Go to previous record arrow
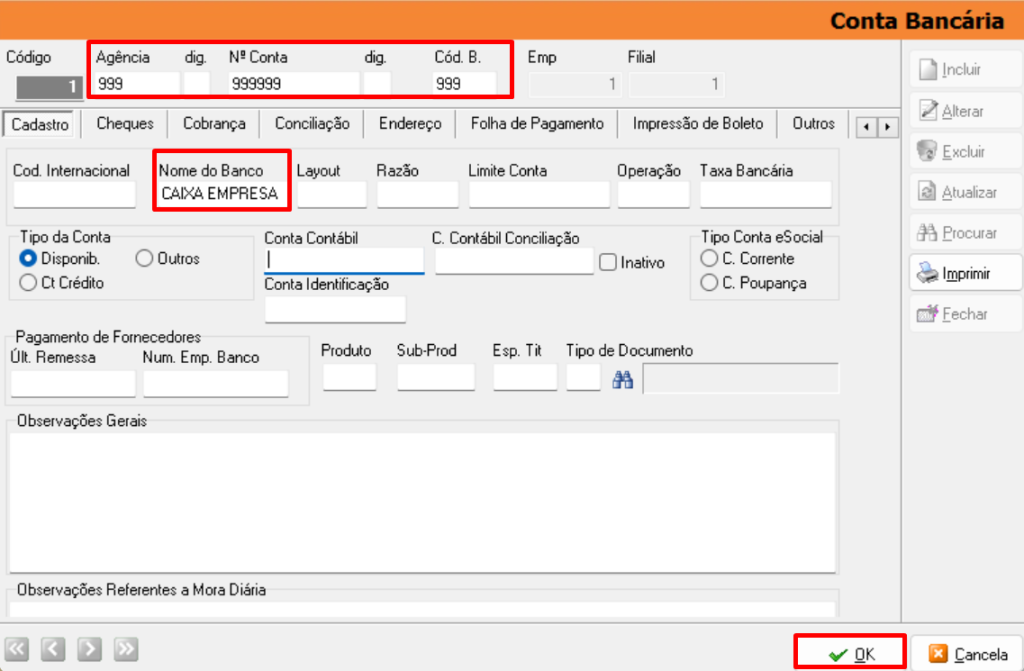Image resolution: width=1024 pixels, height=671 pixels. (x=53, y=649)
